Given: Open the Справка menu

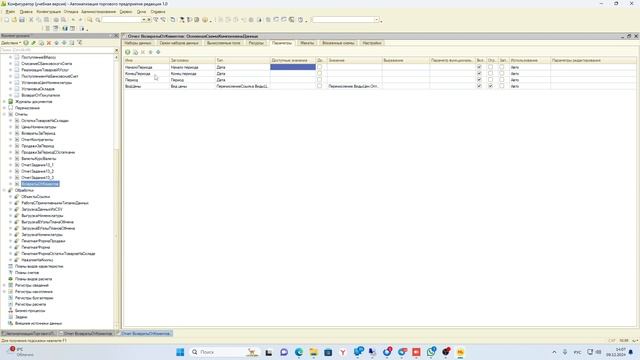Looking at the screenshot, I should (158, 12).
